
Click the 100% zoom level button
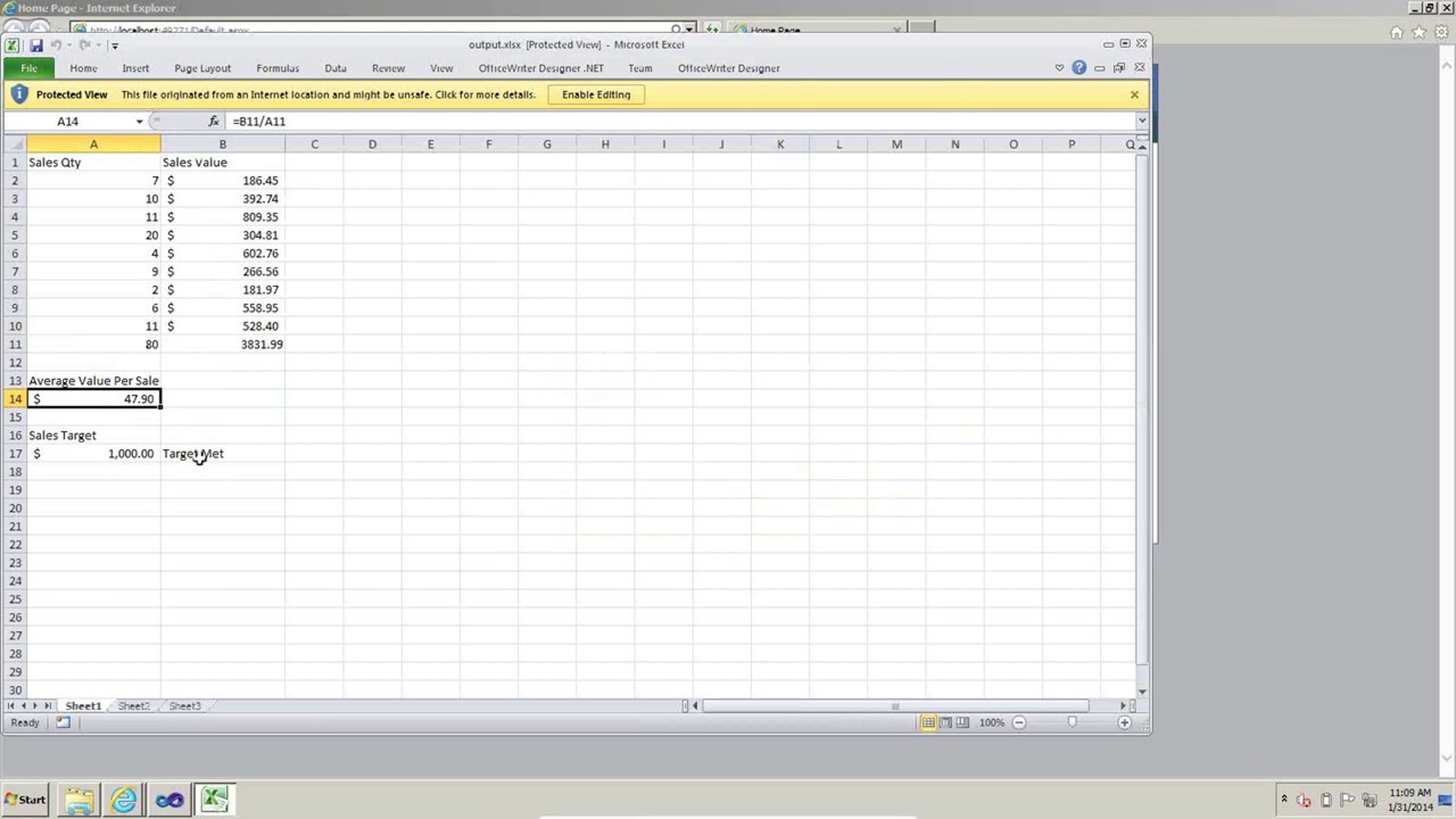(x=991, y=723)
